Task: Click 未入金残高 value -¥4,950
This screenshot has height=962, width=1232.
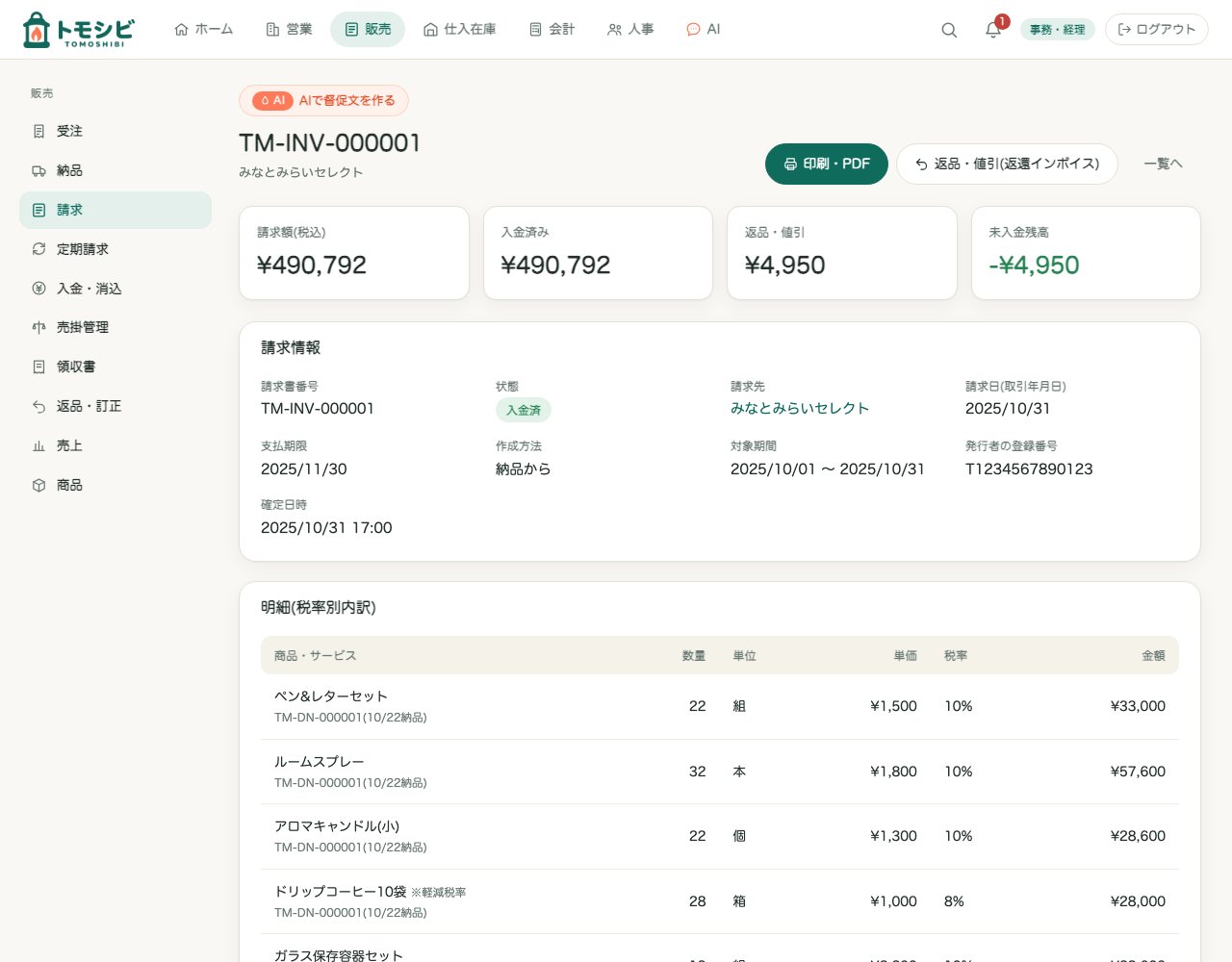Action: click(x=1034, y=266)
